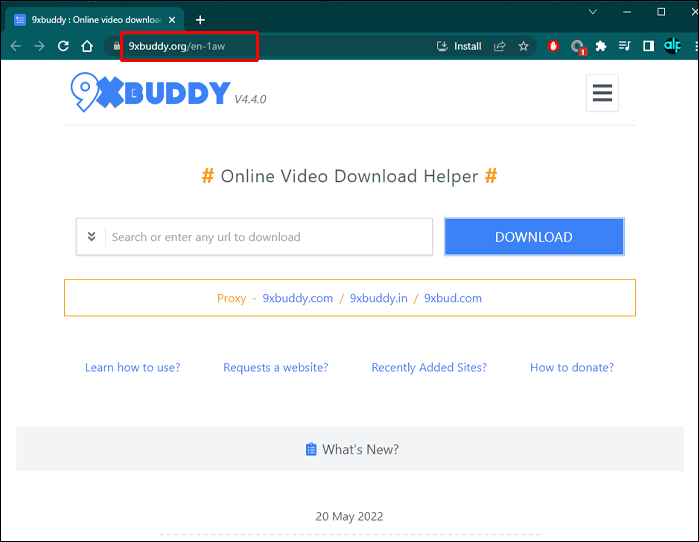Click the V4.4.0 version label

250,99
